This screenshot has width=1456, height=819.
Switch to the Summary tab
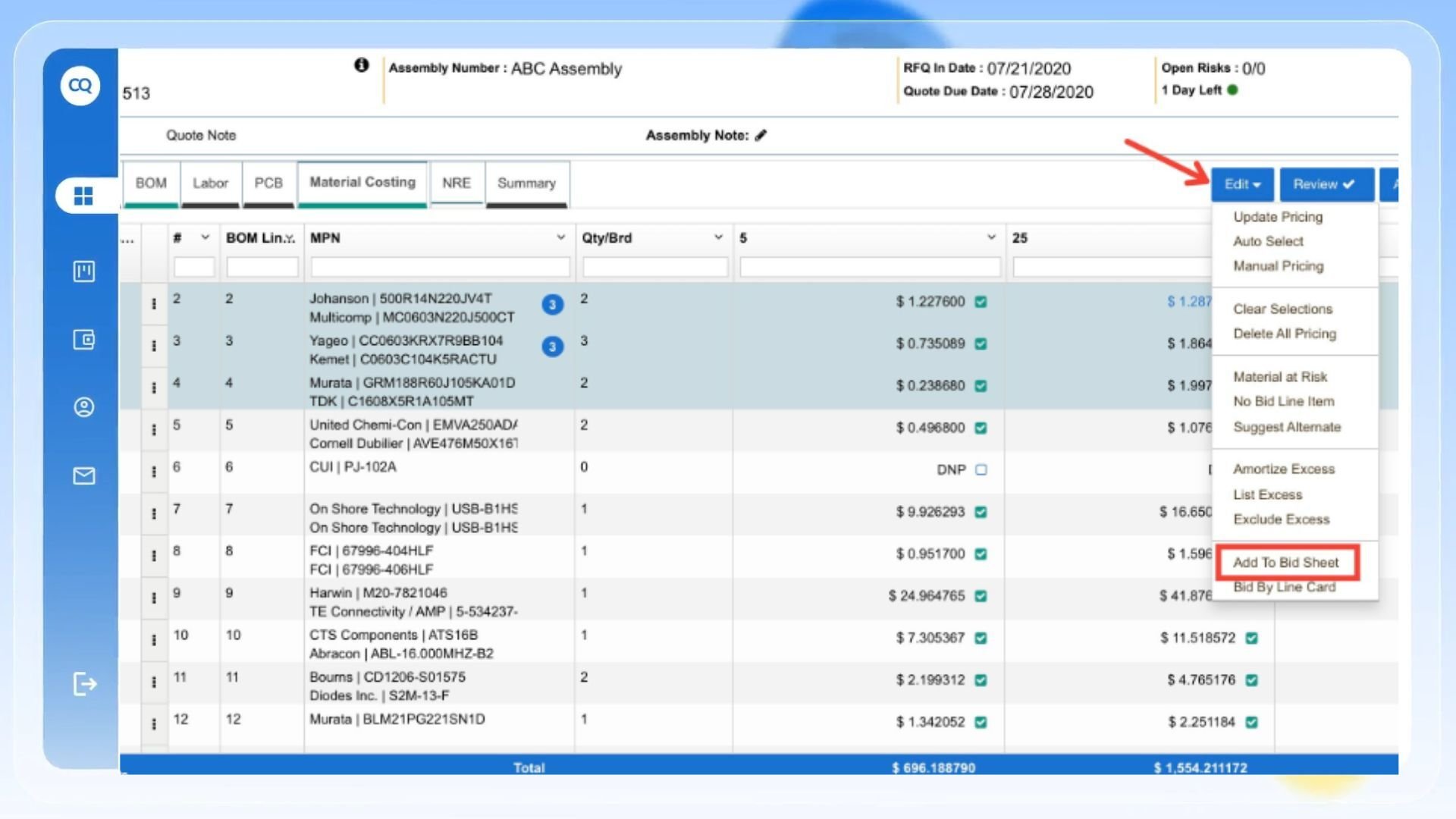(526, 183)
